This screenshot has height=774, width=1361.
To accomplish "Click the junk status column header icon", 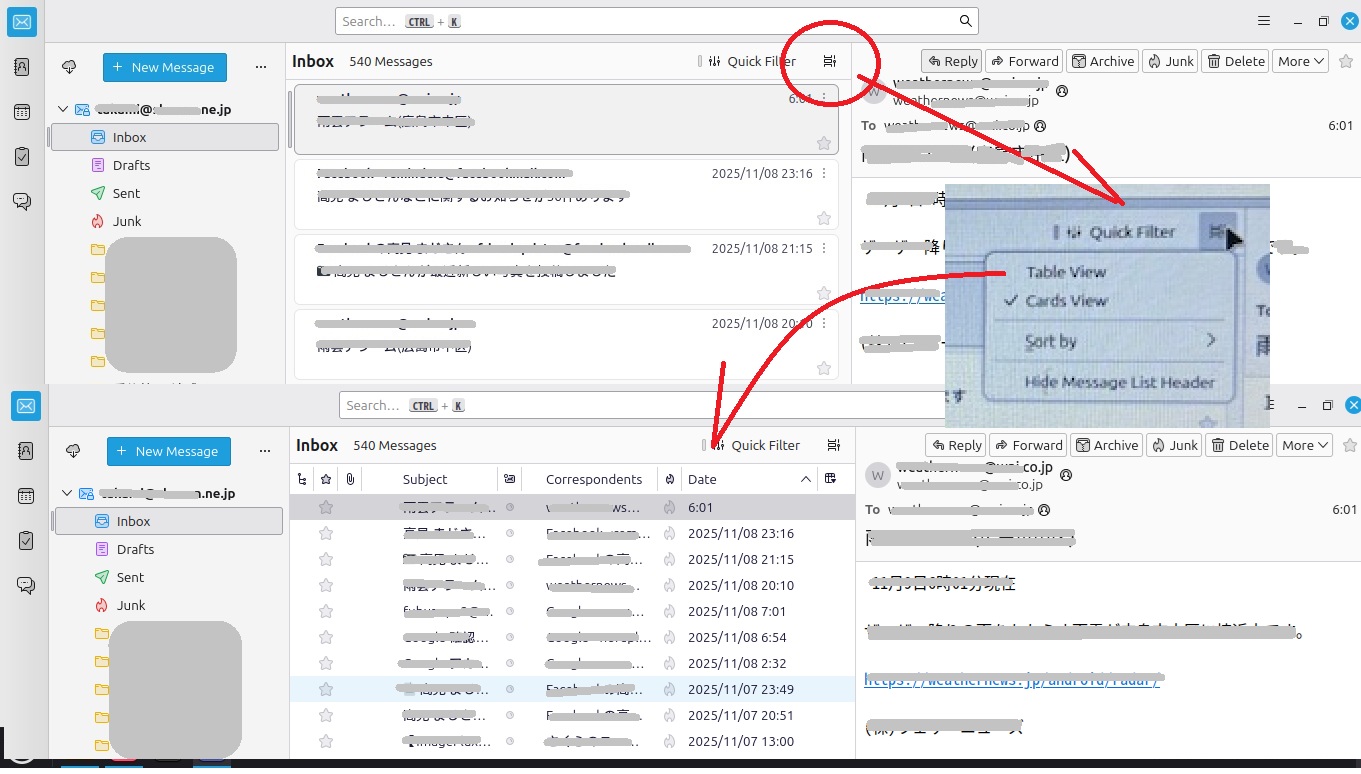I will click(x=669, y=480).
